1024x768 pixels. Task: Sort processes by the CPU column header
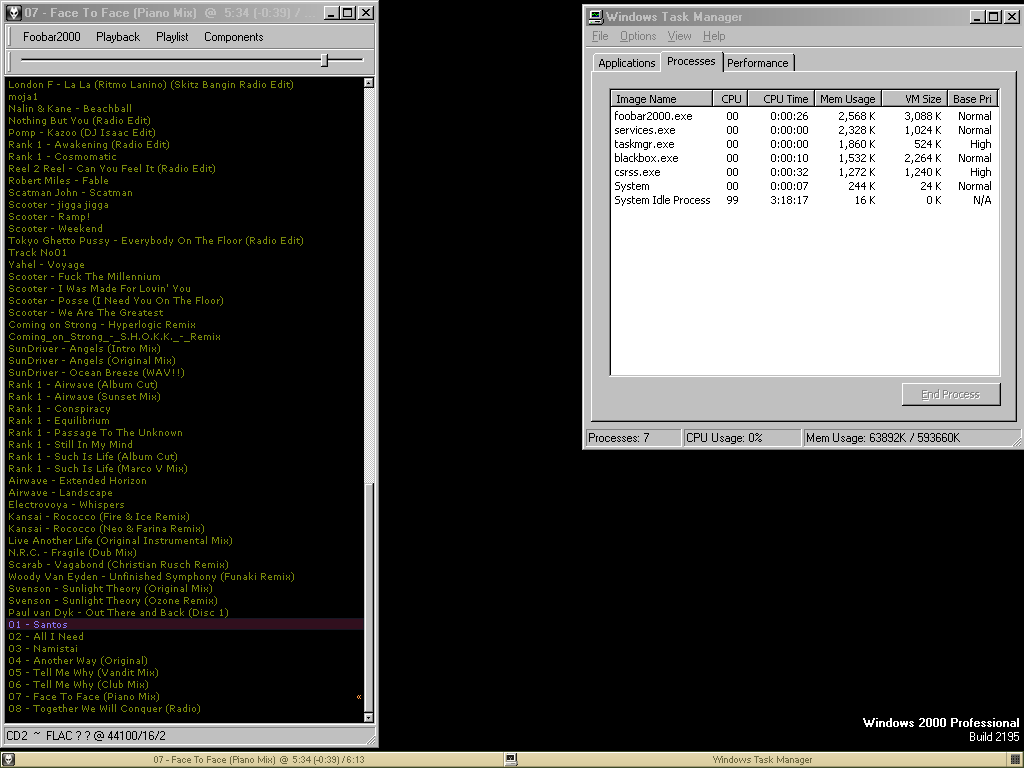[731, 99]
